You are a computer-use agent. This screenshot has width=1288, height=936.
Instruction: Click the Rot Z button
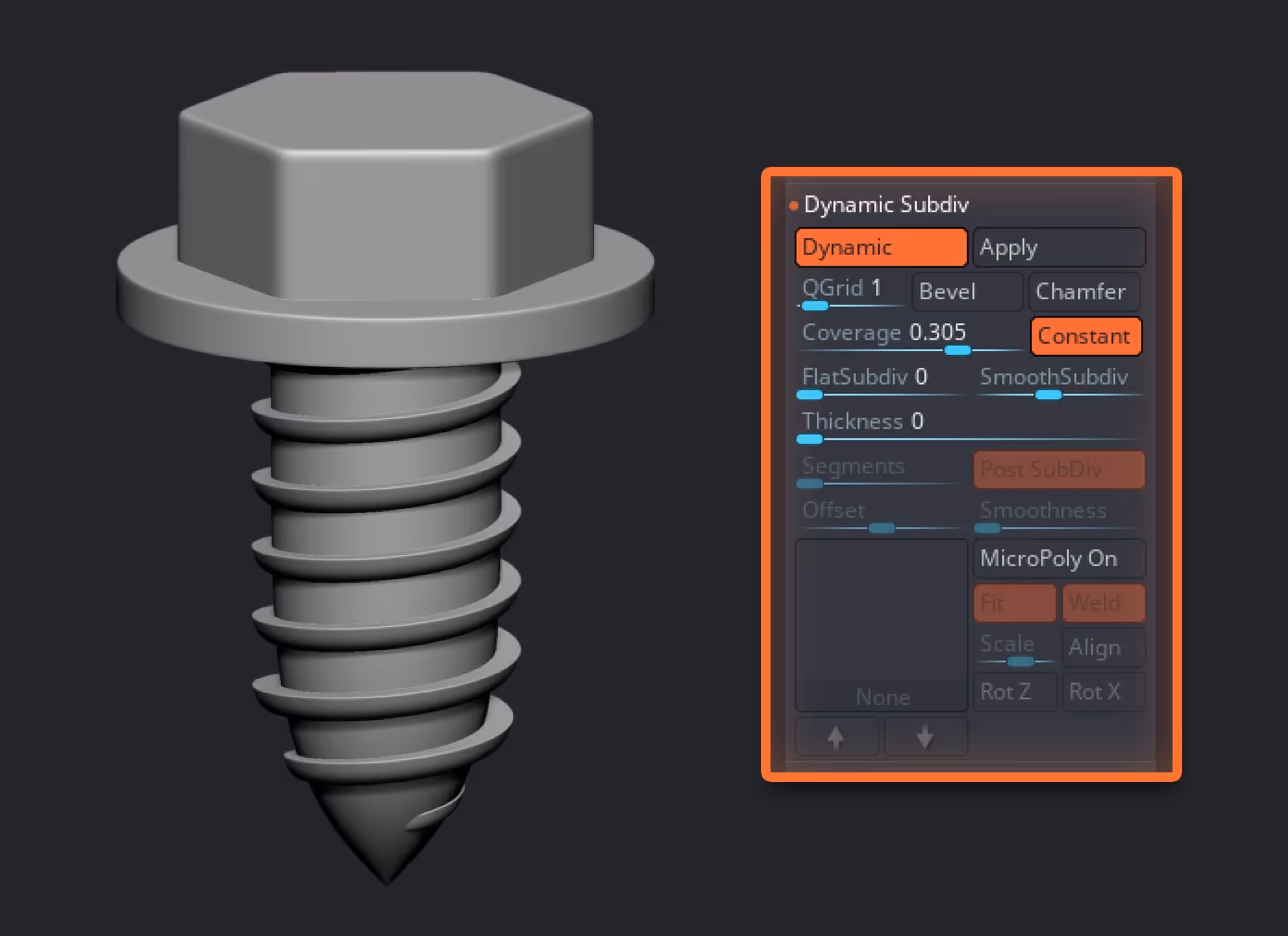click(x=1015, y=692)
